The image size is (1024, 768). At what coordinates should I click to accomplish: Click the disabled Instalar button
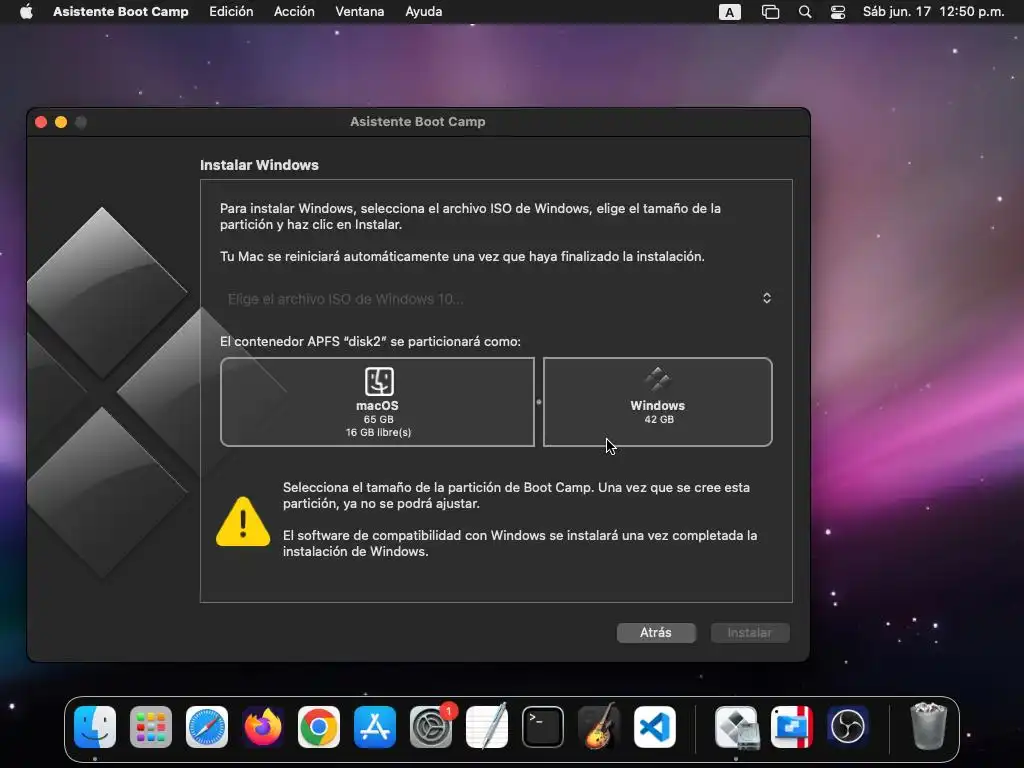pos(750,632)
